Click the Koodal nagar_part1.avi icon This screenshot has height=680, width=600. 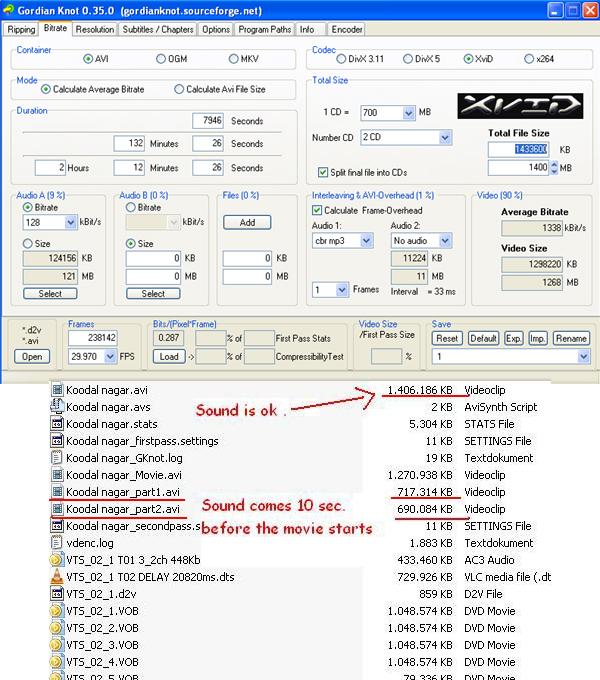pos(57,491)
